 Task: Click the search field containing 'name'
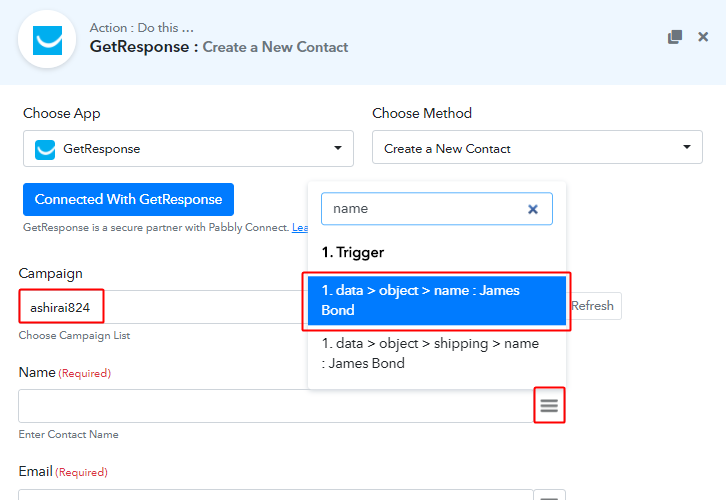[x=437, y=209]
